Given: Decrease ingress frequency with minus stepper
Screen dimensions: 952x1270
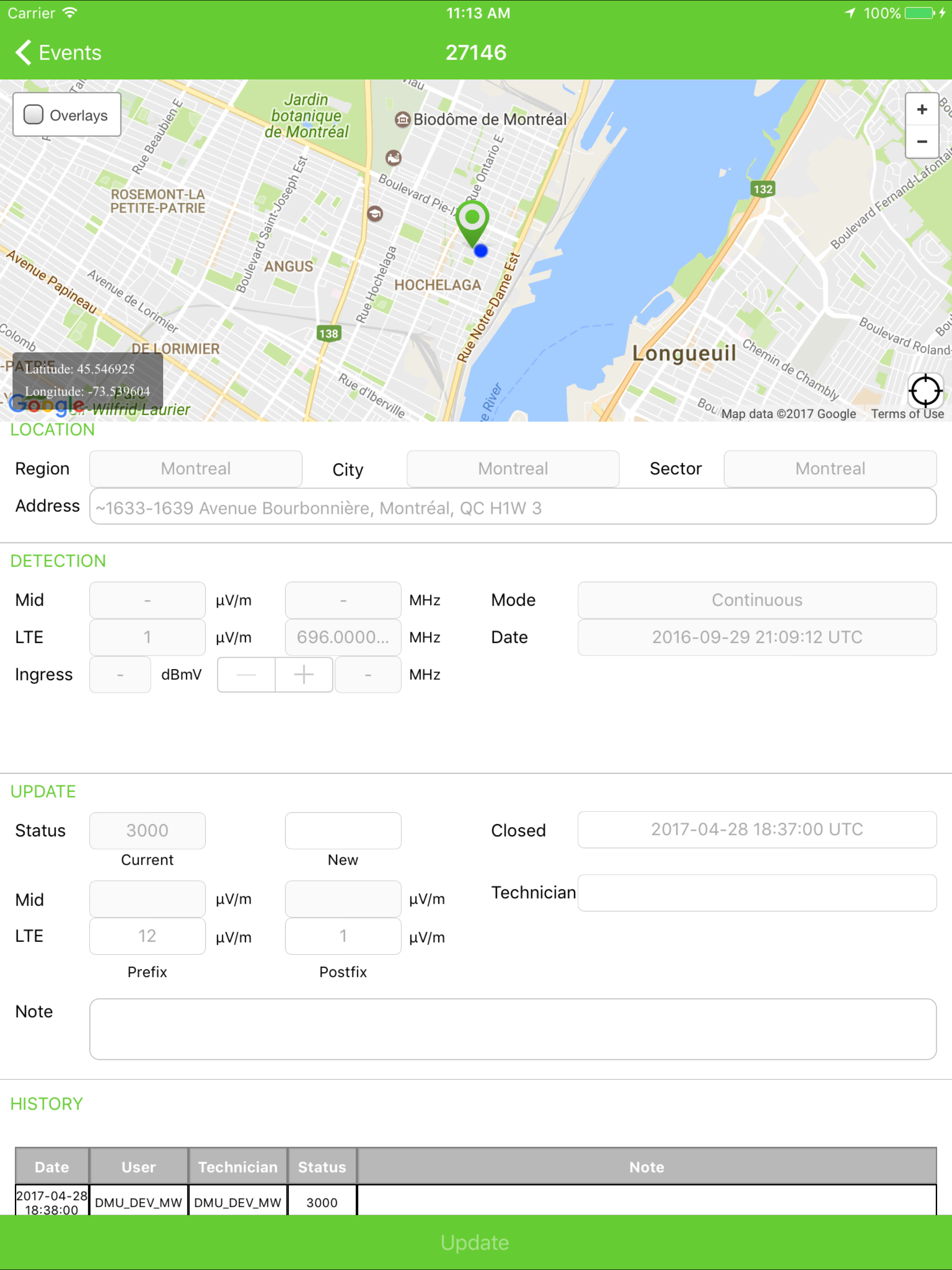Looking at the screenshot, I should [246, 675].
